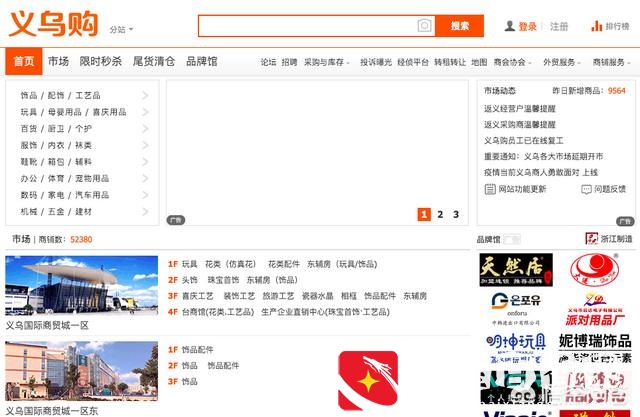
Task: Expand 玩具 / 母婴用品 / 喜庆用品 arrow
Action: click(145, 112)
